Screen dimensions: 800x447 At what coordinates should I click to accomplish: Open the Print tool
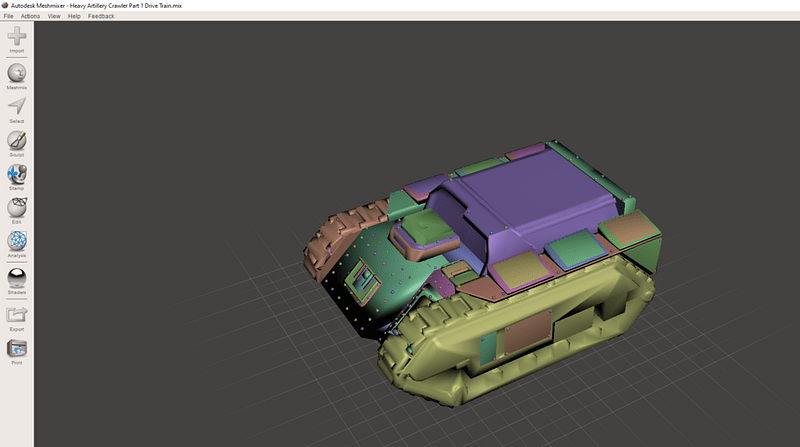click(17, 349)
